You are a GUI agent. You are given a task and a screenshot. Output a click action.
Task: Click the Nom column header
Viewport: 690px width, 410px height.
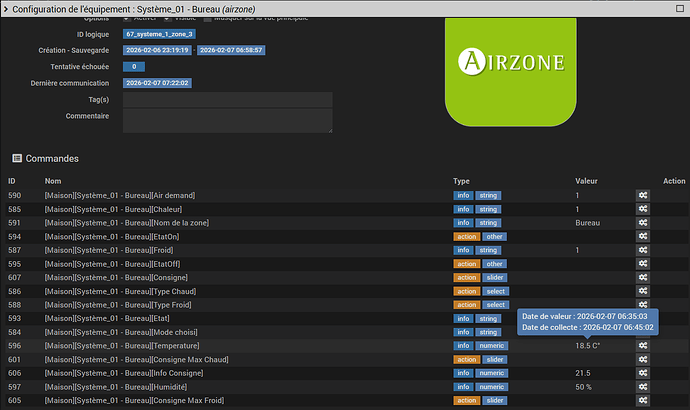tap(53, 181)
